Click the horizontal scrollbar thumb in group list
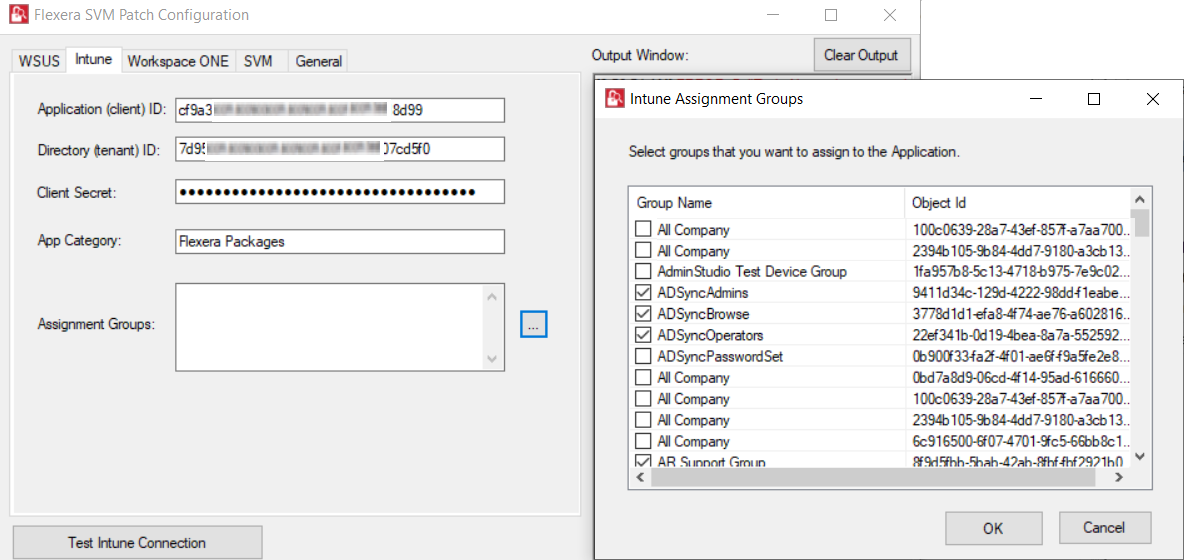This screenshot has height=560, width=1193. 873,477
